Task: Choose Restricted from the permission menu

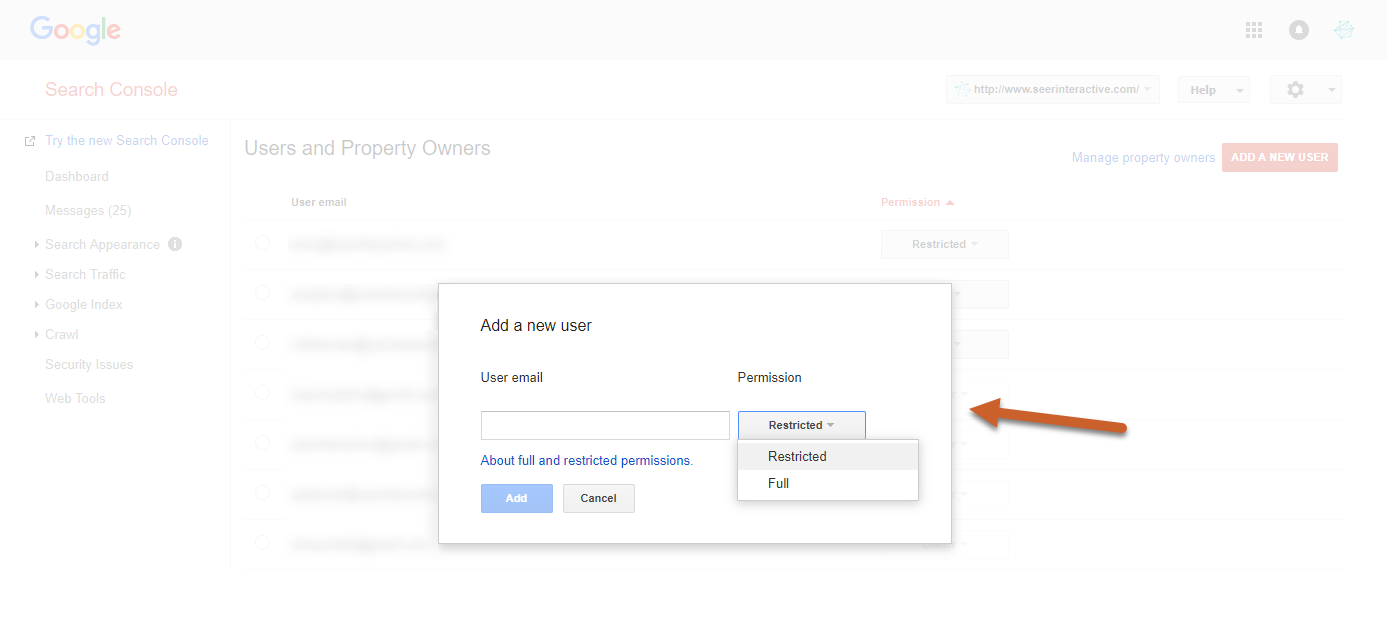Action: 797,456
